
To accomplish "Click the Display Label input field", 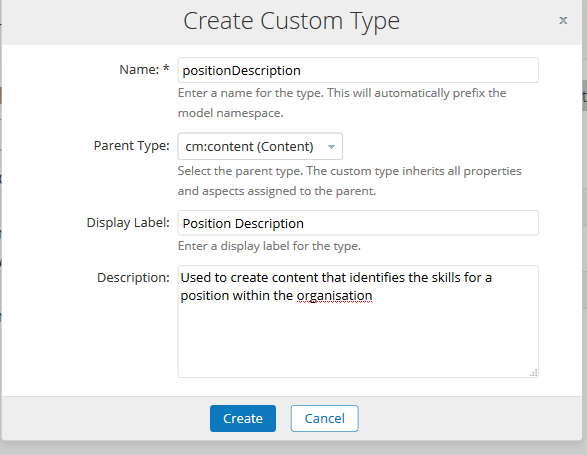I will coord(358,223).
